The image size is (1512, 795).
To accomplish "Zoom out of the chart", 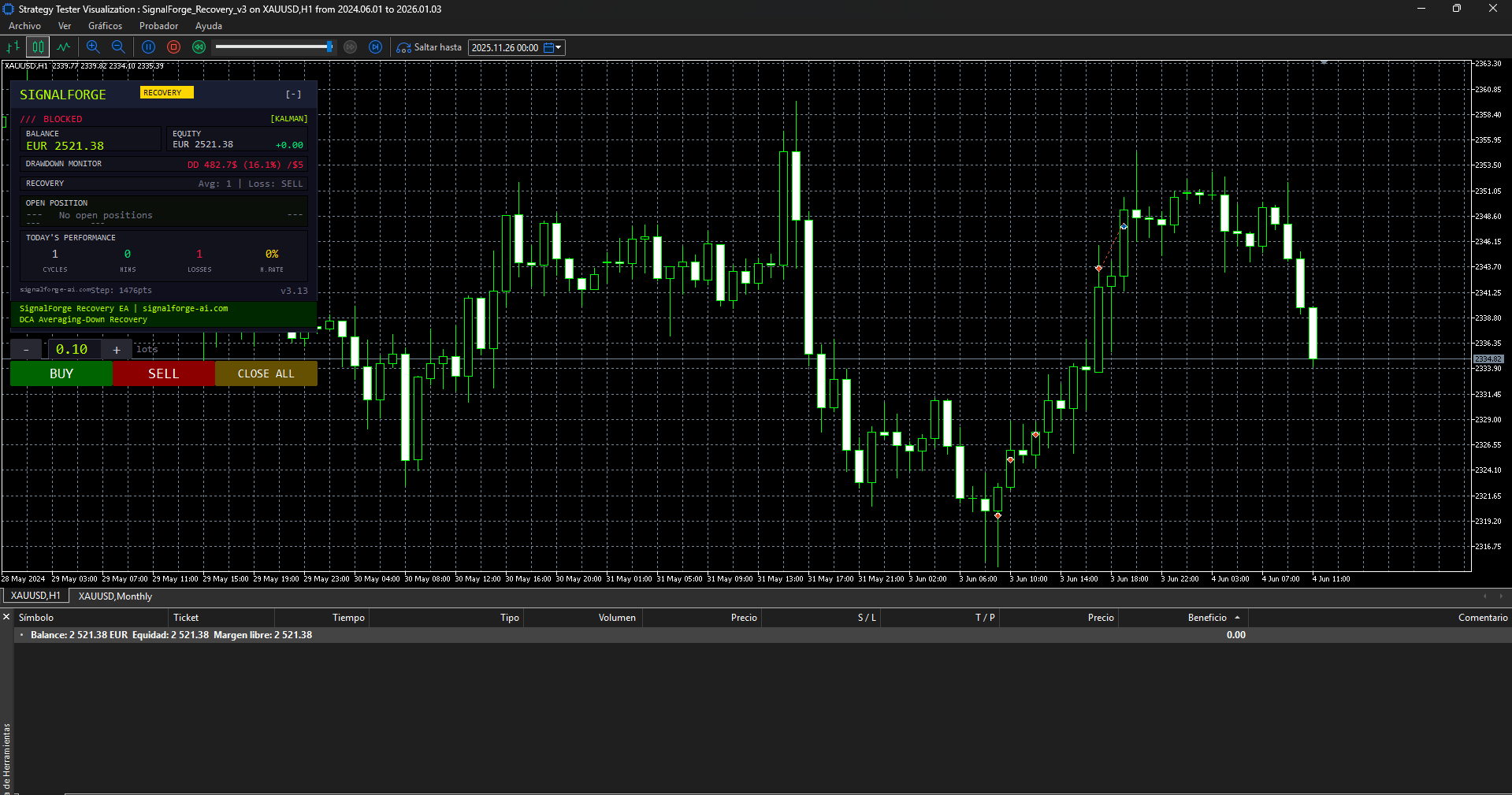I will (118, 47).
